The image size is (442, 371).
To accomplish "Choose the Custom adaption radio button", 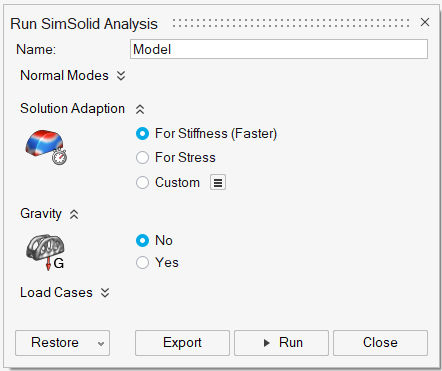I will tap(142, 182).
